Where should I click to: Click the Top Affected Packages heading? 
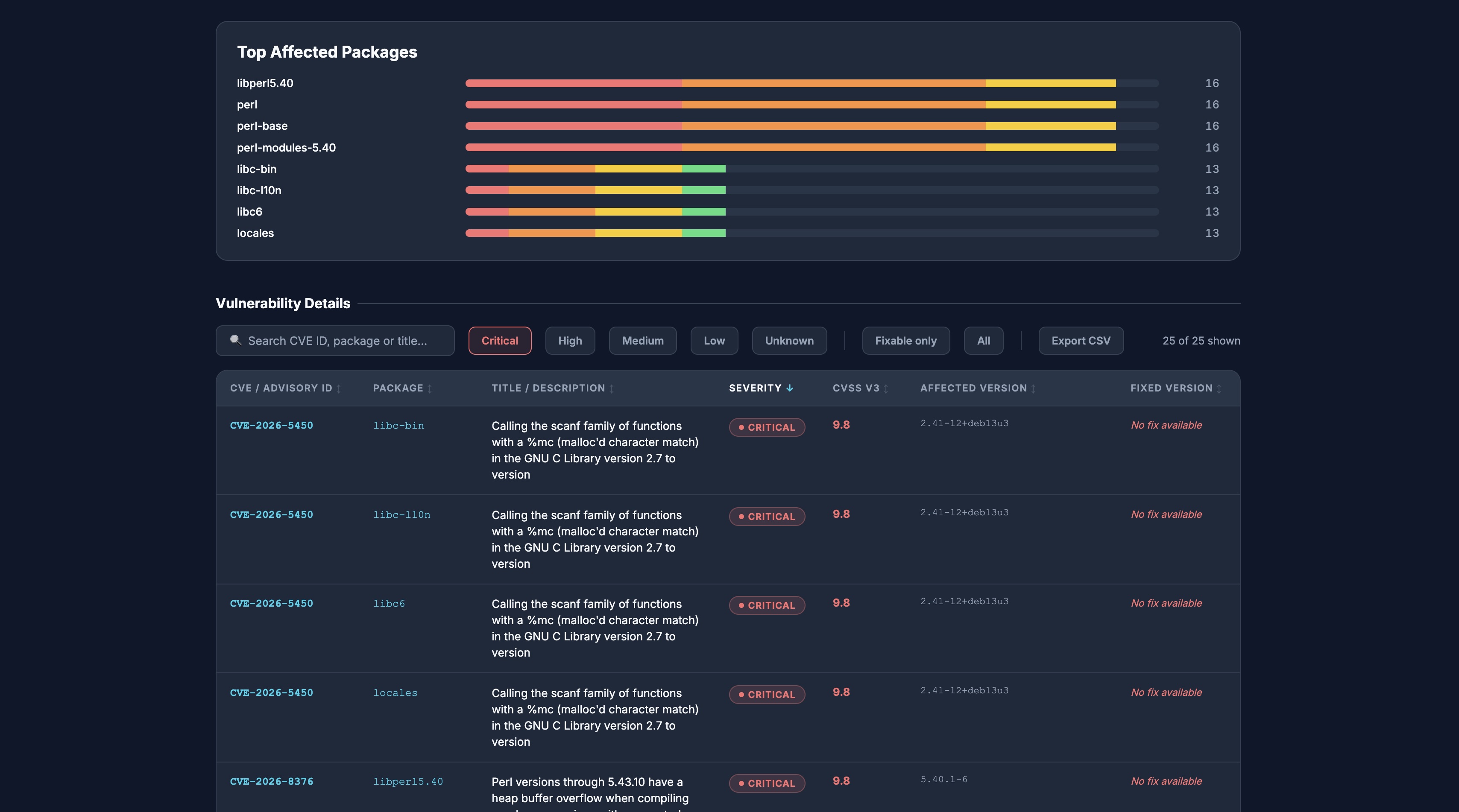point(327,52)
